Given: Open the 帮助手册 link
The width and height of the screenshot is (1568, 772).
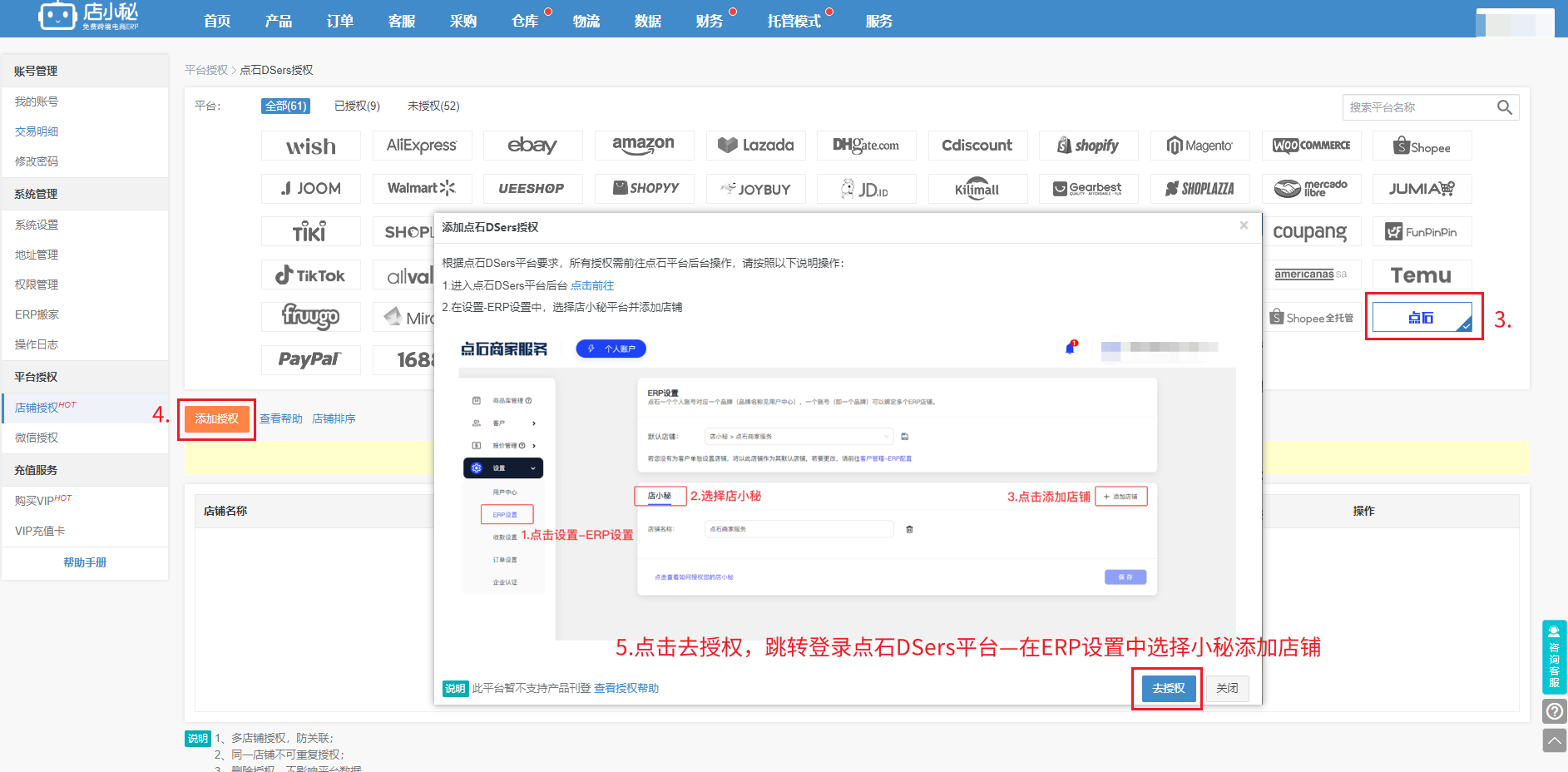Looking at the screenshot, I should click(85, 562).
